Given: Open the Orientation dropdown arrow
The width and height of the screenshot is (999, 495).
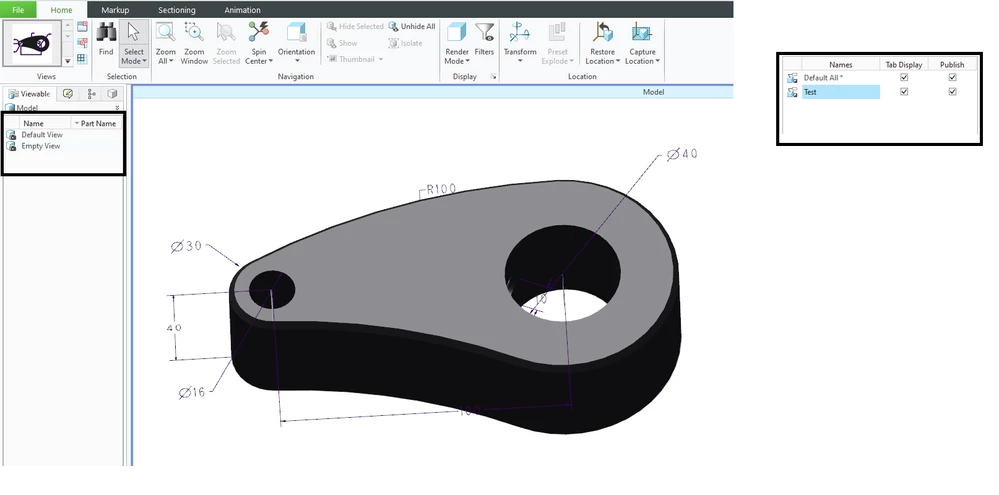Looking at the screenshot, I should pos(296,61).
